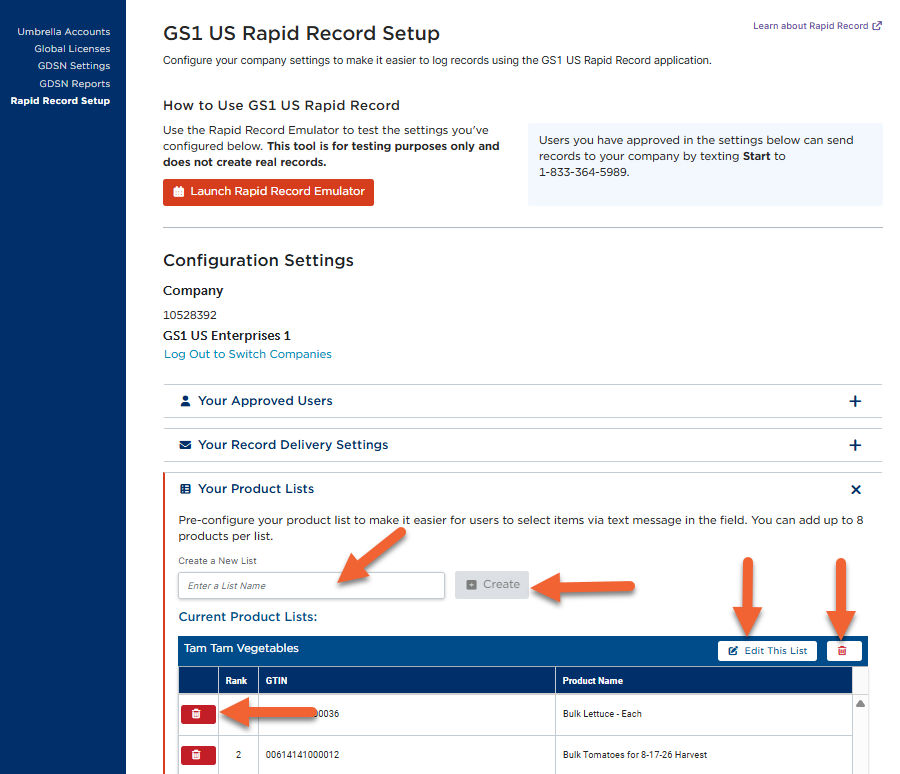This screenshot has width=900, height=774.
Task: Click the product table scroll-up arrow
Action: point(860,703)
